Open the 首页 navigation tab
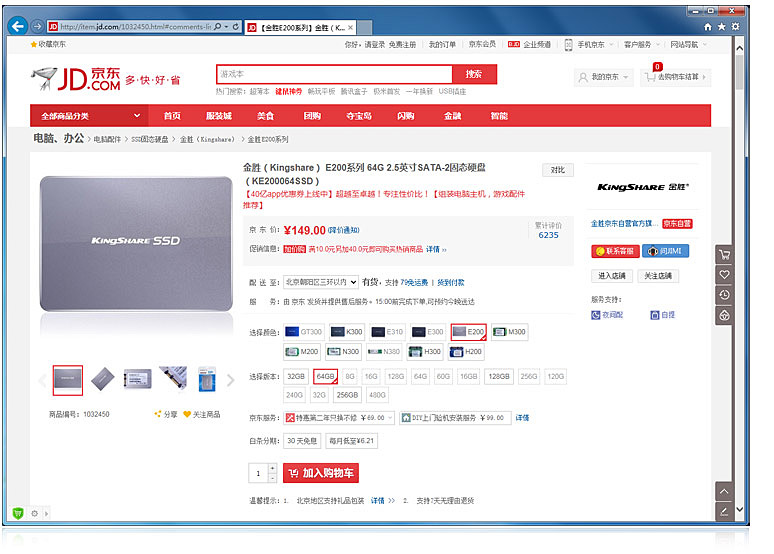This screenshot has height=554, width=774. point(172,116)
